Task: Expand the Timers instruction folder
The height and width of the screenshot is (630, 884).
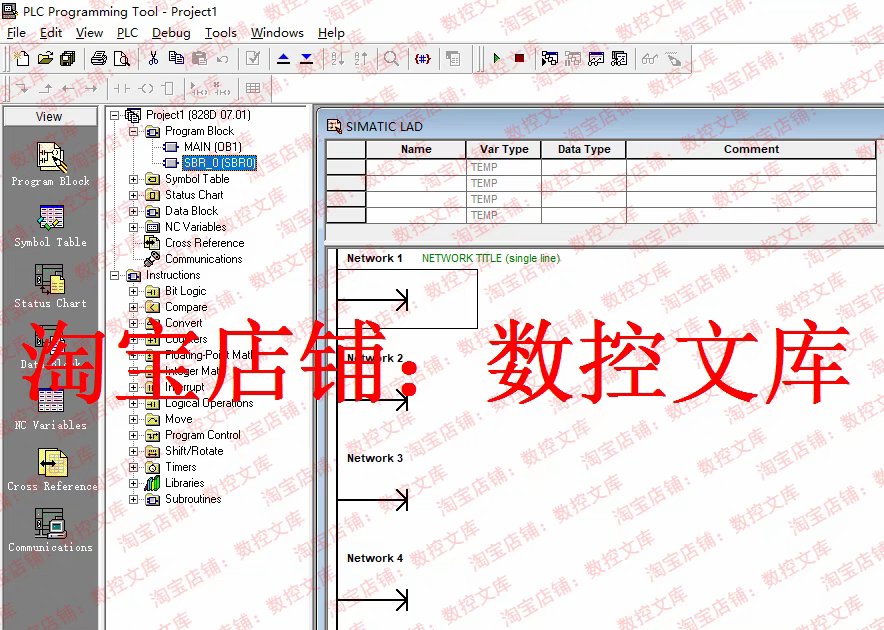Action: point(134,468)
